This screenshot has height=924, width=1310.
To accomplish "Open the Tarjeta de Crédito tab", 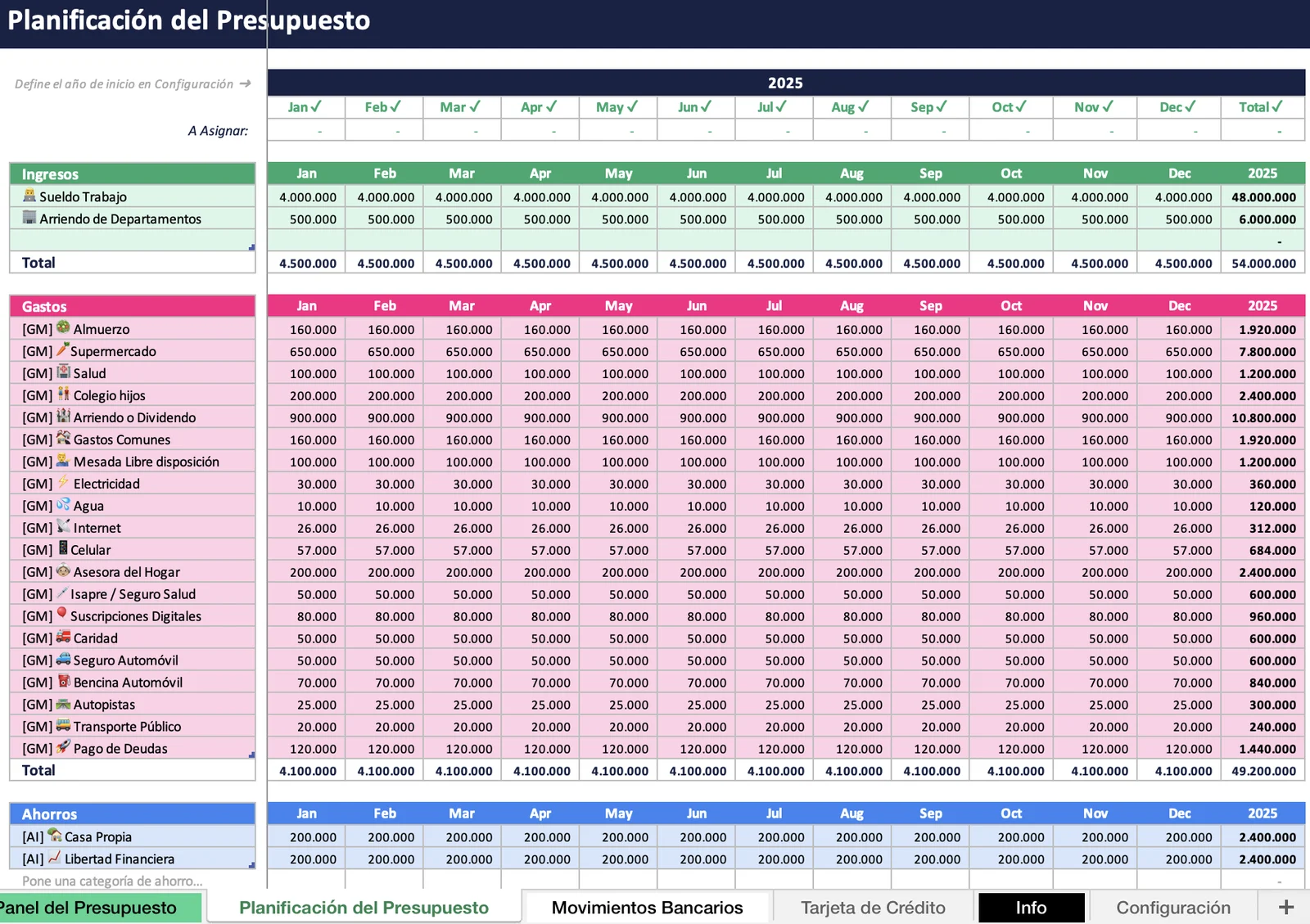I will (873, 908).
